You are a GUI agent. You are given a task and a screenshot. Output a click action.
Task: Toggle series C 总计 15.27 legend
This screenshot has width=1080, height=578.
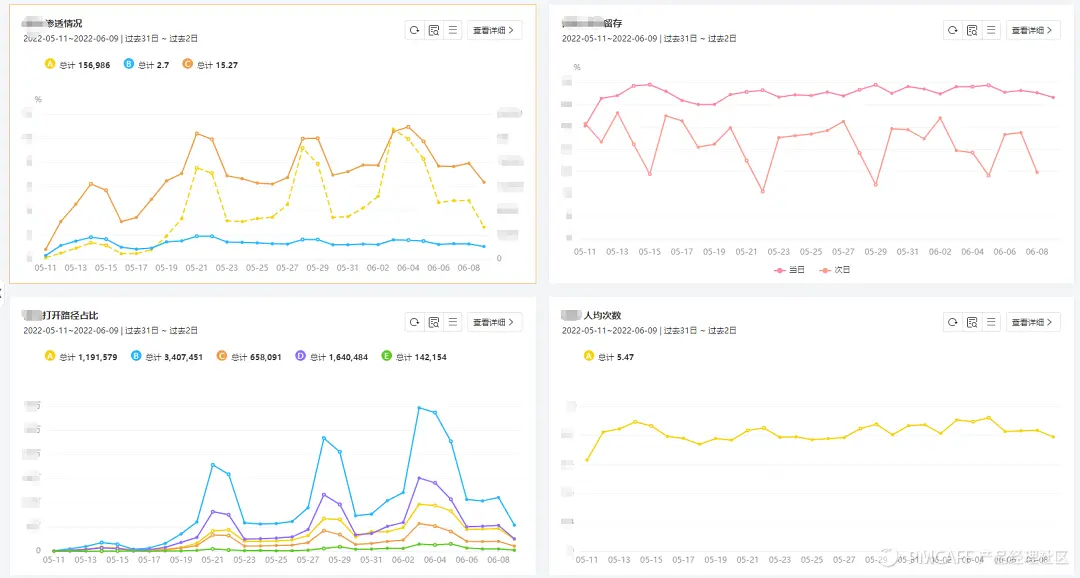(210, 65)
